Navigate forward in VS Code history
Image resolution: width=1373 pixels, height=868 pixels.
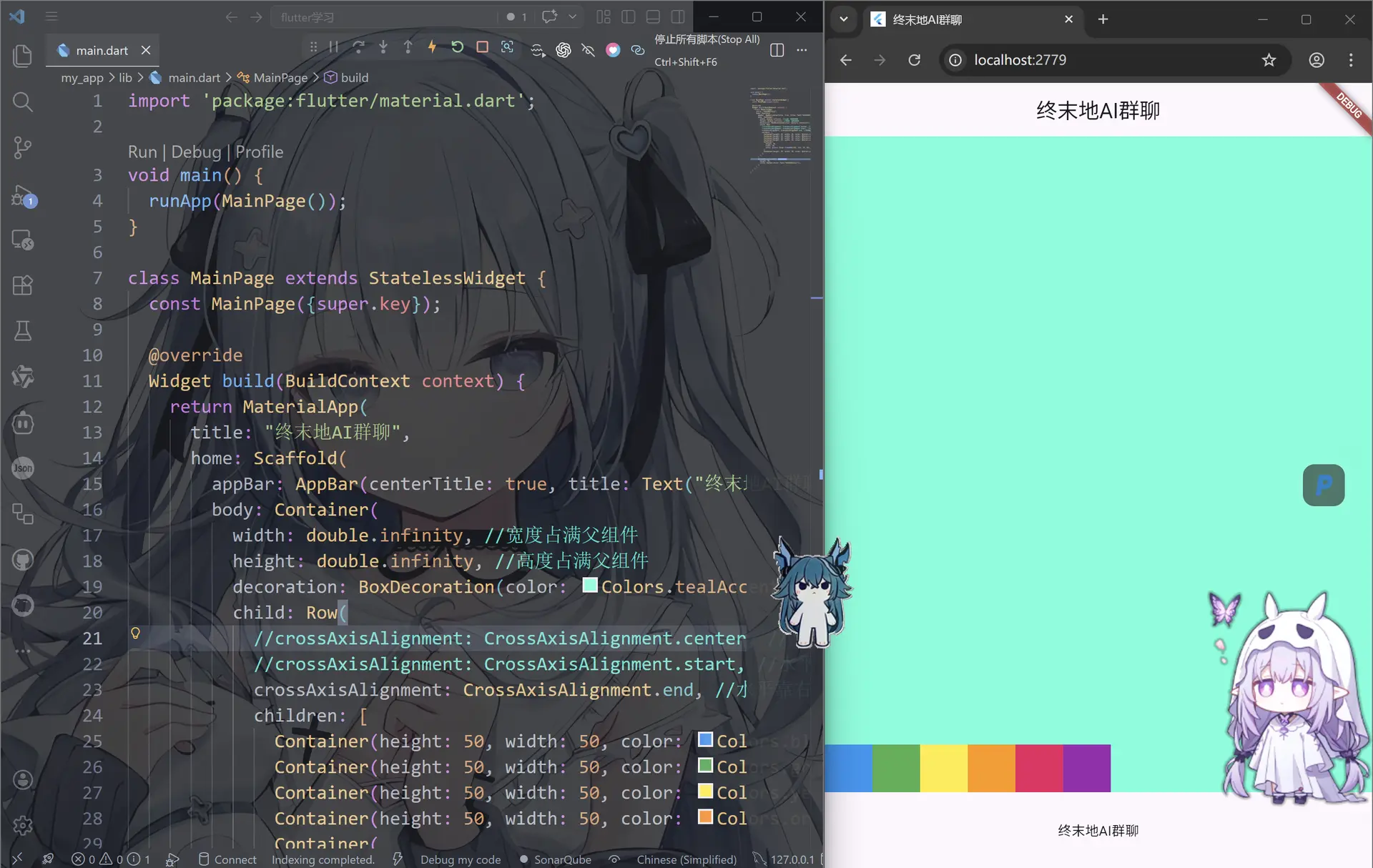256,16
